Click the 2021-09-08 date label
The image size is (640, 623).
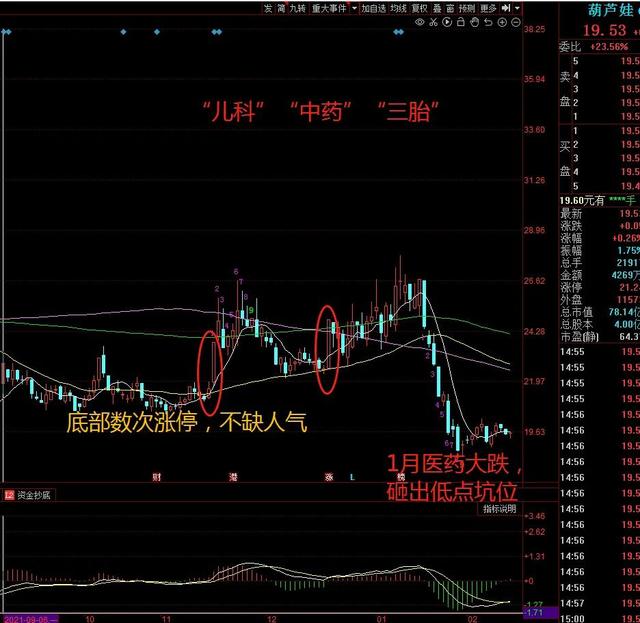(x=29, y=619)
